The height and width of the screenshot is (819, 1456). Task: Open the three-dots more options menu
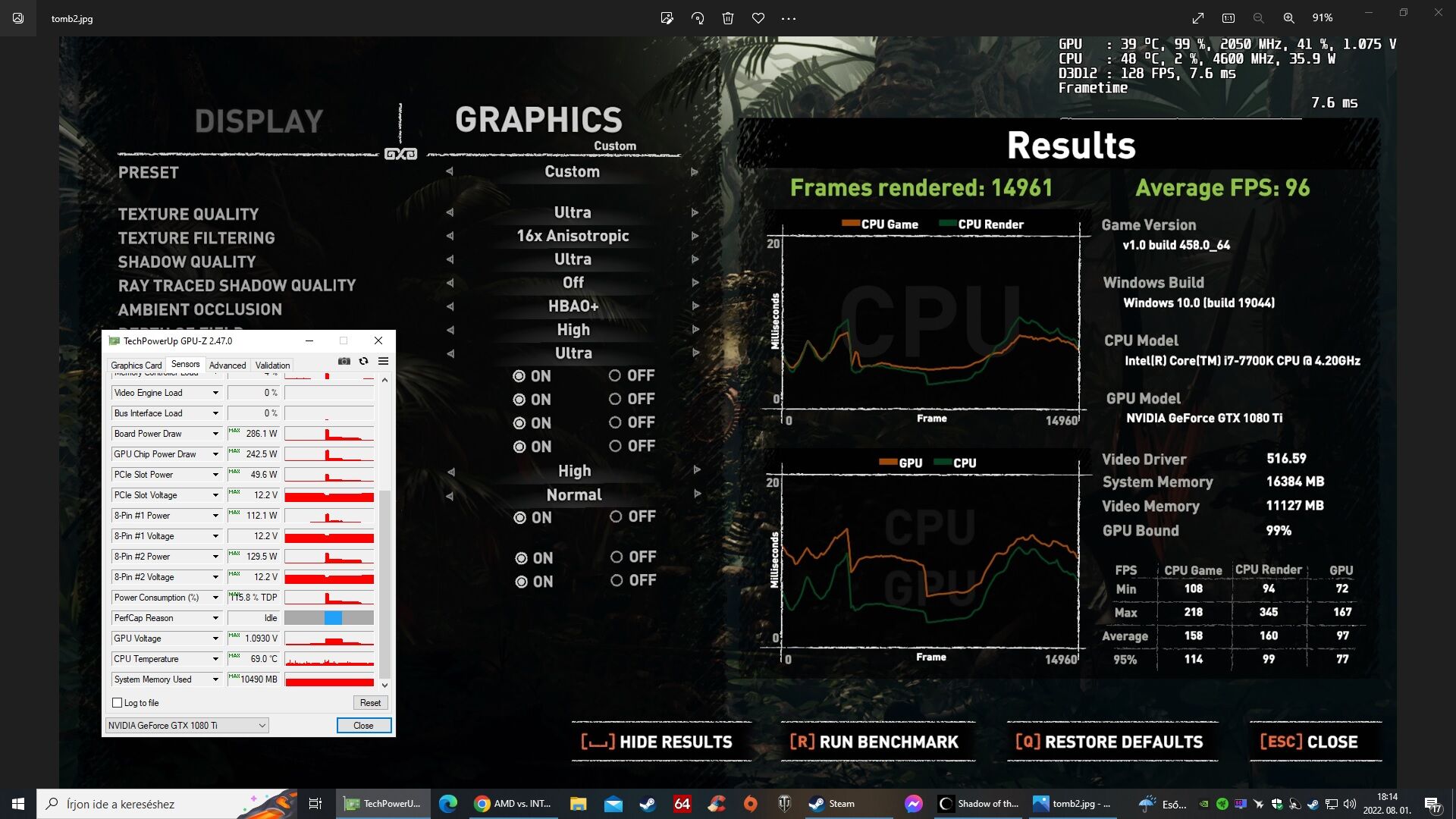pyautogui.click(x=789, y=18)
